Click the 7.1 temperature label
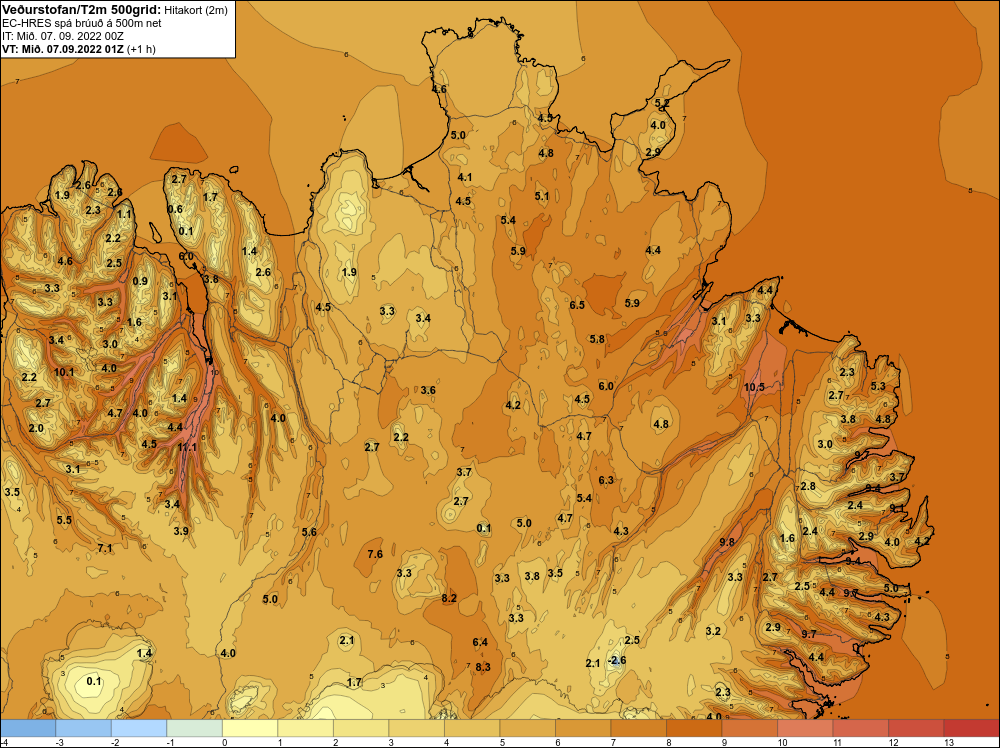 105,548
